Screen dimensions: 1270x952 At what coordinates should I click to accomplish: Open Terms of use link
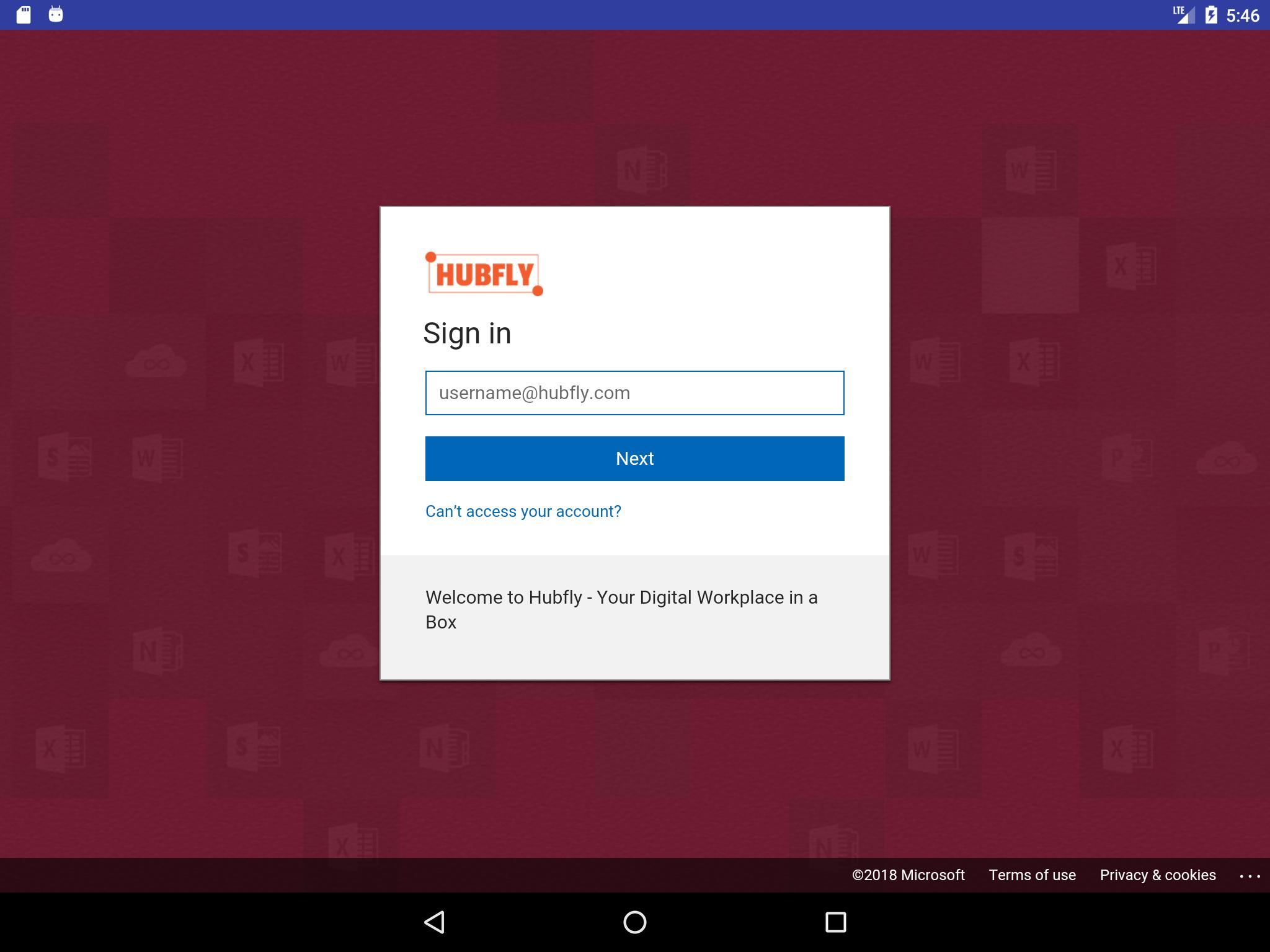pos(1032,875)
